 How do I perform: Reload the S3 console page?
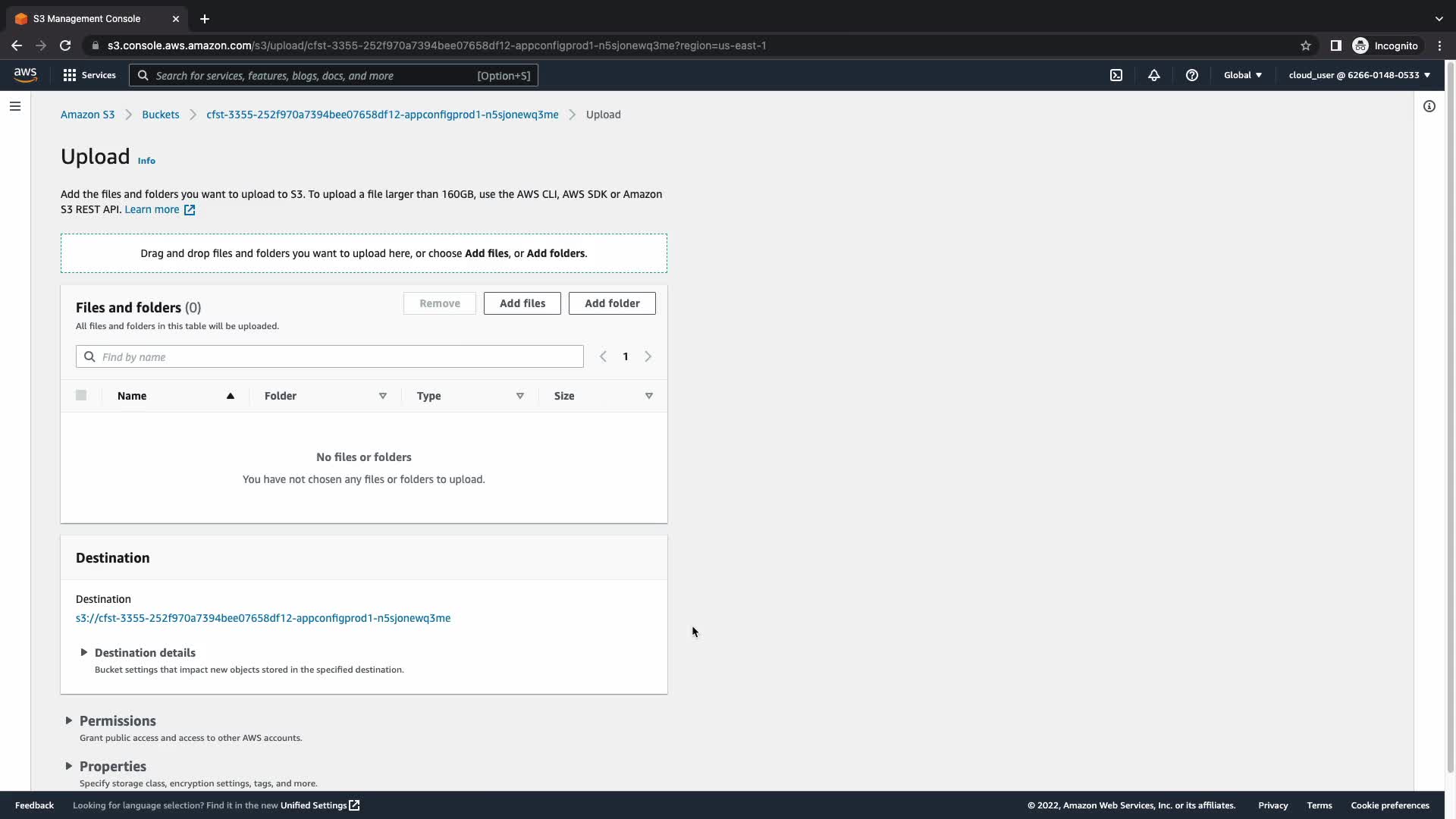tap(65, 45)
